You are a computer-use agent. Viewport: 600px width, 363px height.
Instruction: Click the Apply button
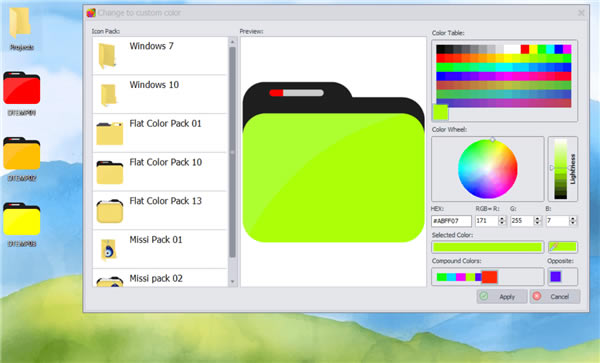pos(502,296)
